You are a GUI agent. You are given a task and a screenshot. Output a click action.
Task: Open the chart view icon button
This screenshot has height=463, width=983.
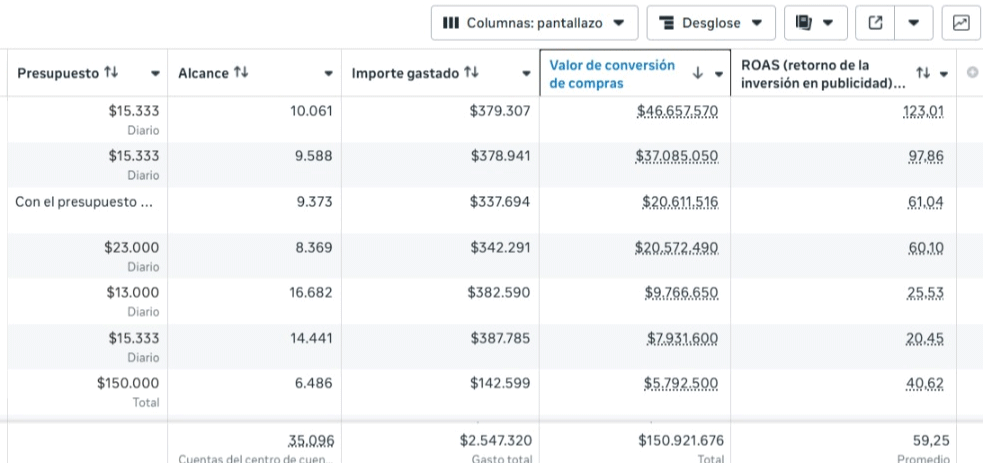[961, 22]
